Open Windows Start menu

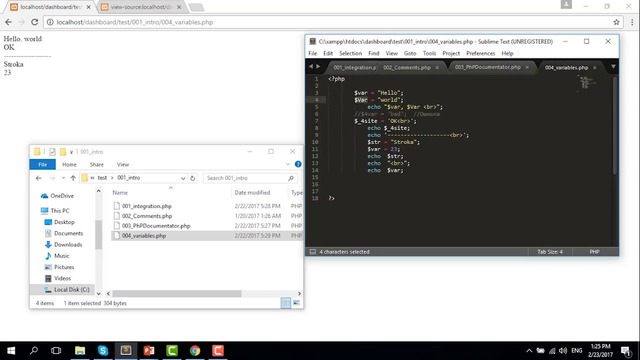click(x=11, y=351)
